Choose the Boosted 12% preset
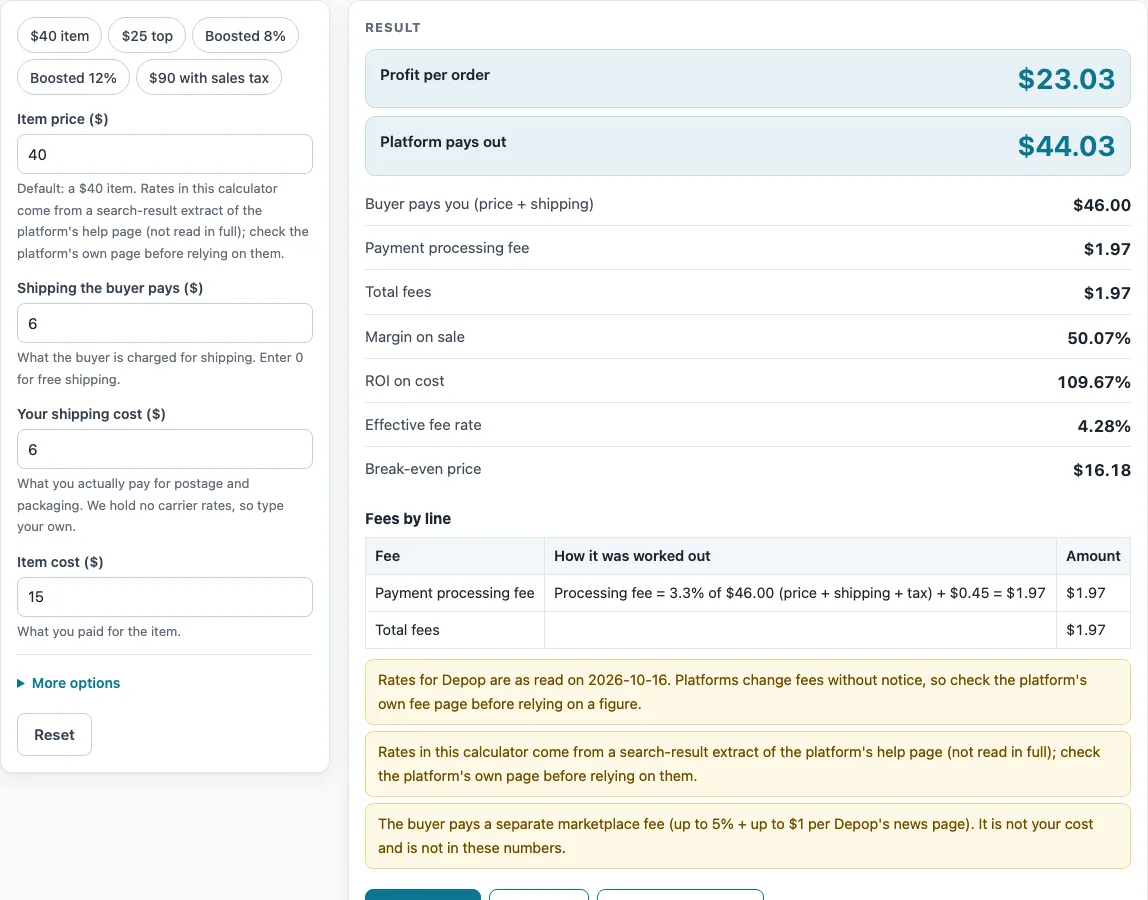 coord(73,78)
